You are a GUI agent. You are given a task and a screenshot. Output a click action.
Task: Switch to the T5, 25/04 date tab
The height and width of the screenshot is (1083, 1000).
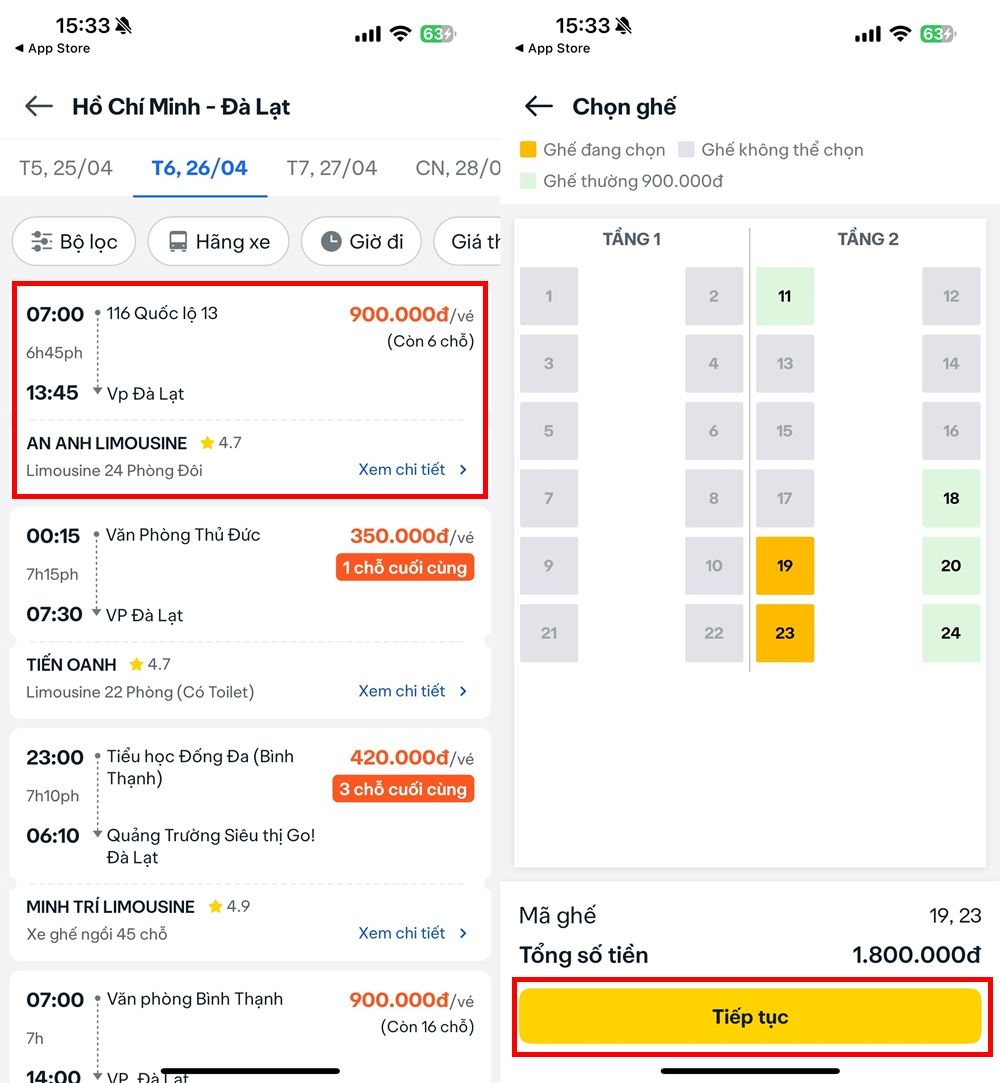[66, 168]
